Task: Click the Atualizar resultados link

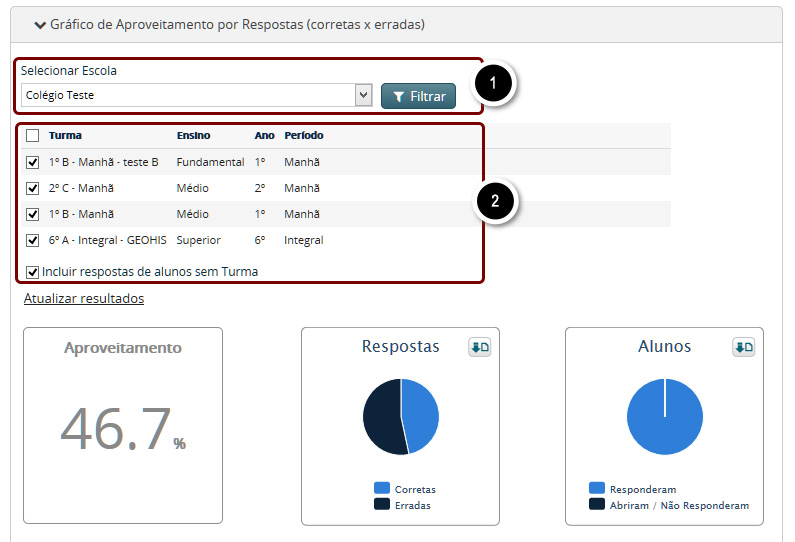Action: click(x=84, y=299)
